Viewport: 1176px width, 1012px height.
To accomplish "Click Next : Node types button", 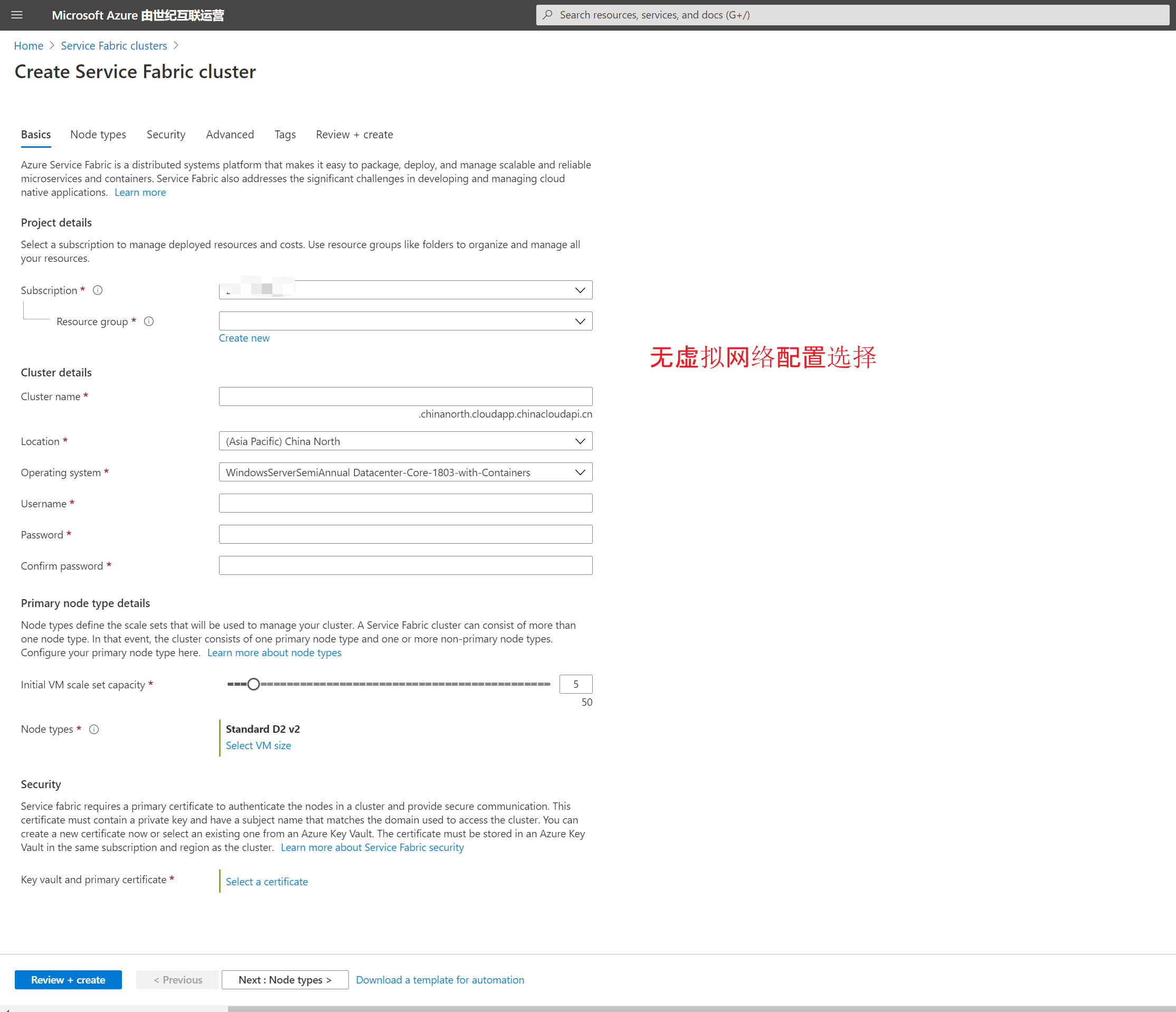I will coord(285,980).
